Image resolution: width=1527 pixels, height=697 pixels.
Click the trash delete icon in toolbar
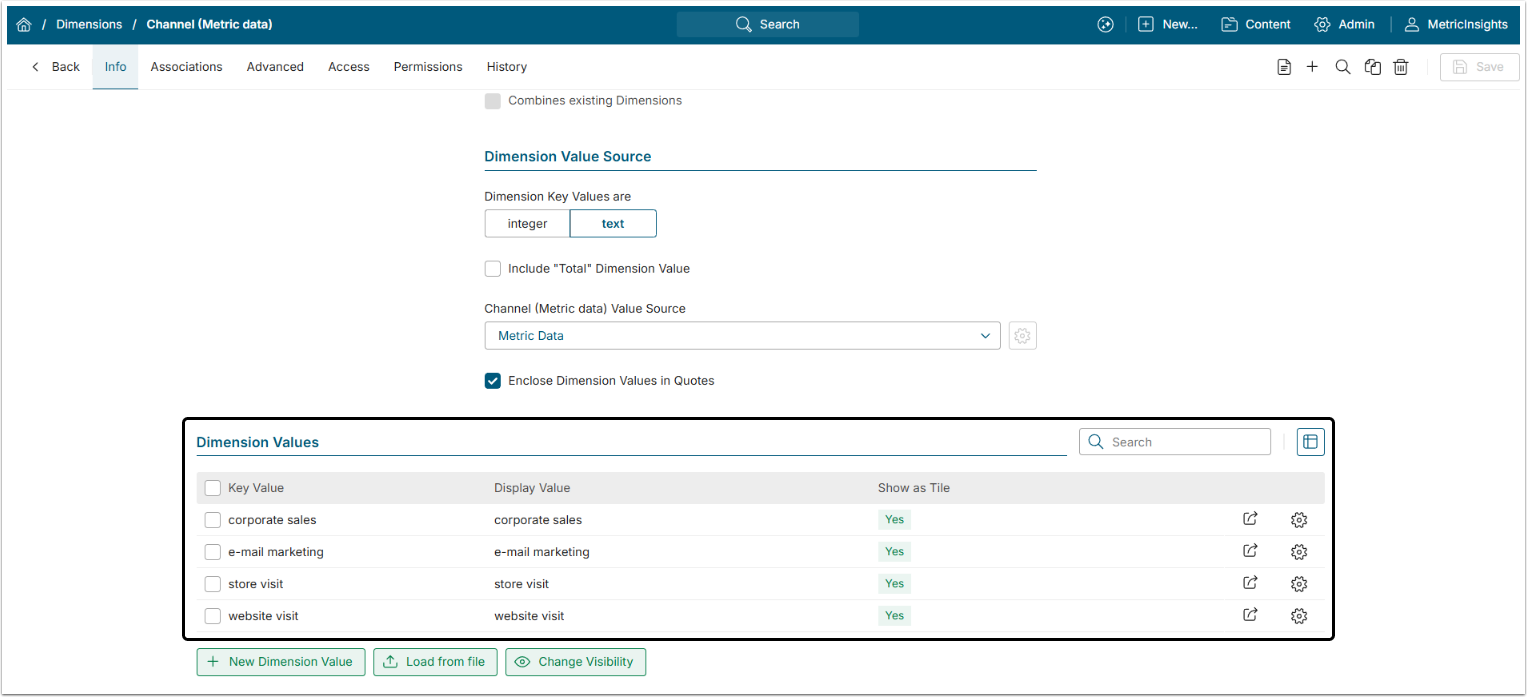1401,67
